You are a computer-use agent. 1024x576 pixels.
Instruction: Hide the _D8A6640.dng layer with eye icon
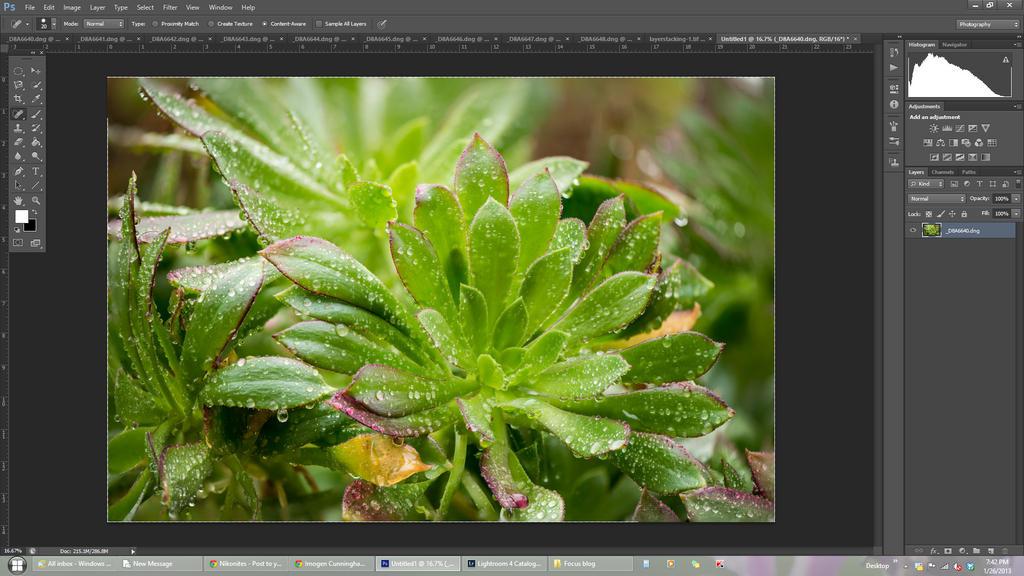(912, 230)
